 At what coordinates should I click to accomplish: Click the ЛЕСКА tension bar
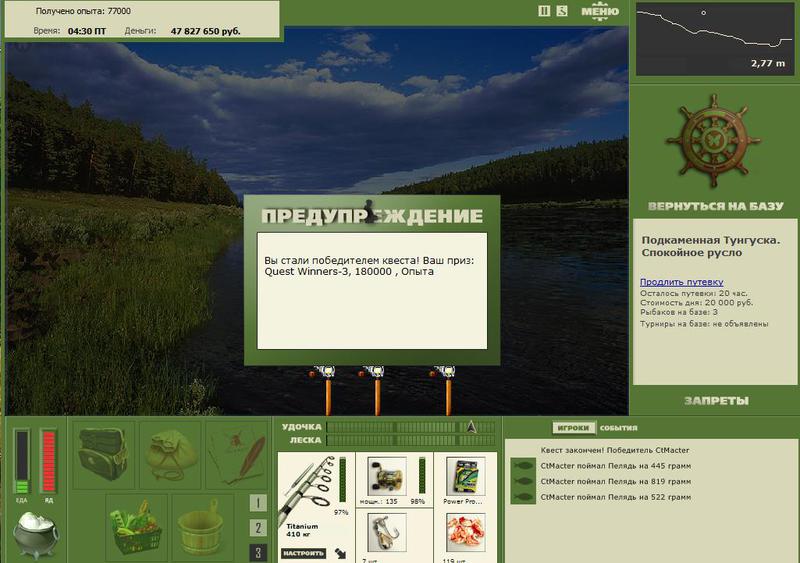pos(411,440)
